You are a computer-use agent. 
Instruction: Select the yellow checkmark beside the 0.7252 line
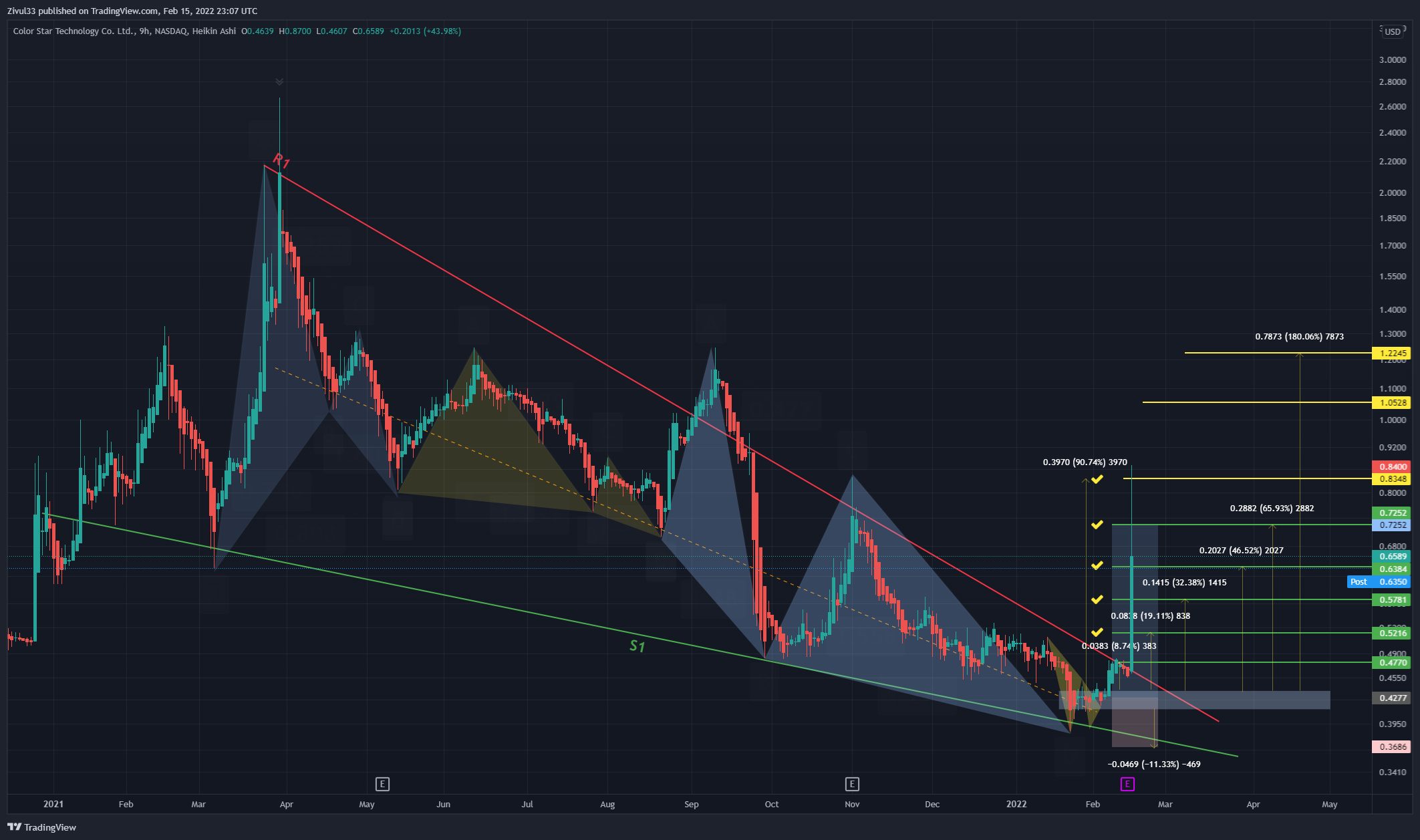pyautogui.click(x=1097, y=525)
